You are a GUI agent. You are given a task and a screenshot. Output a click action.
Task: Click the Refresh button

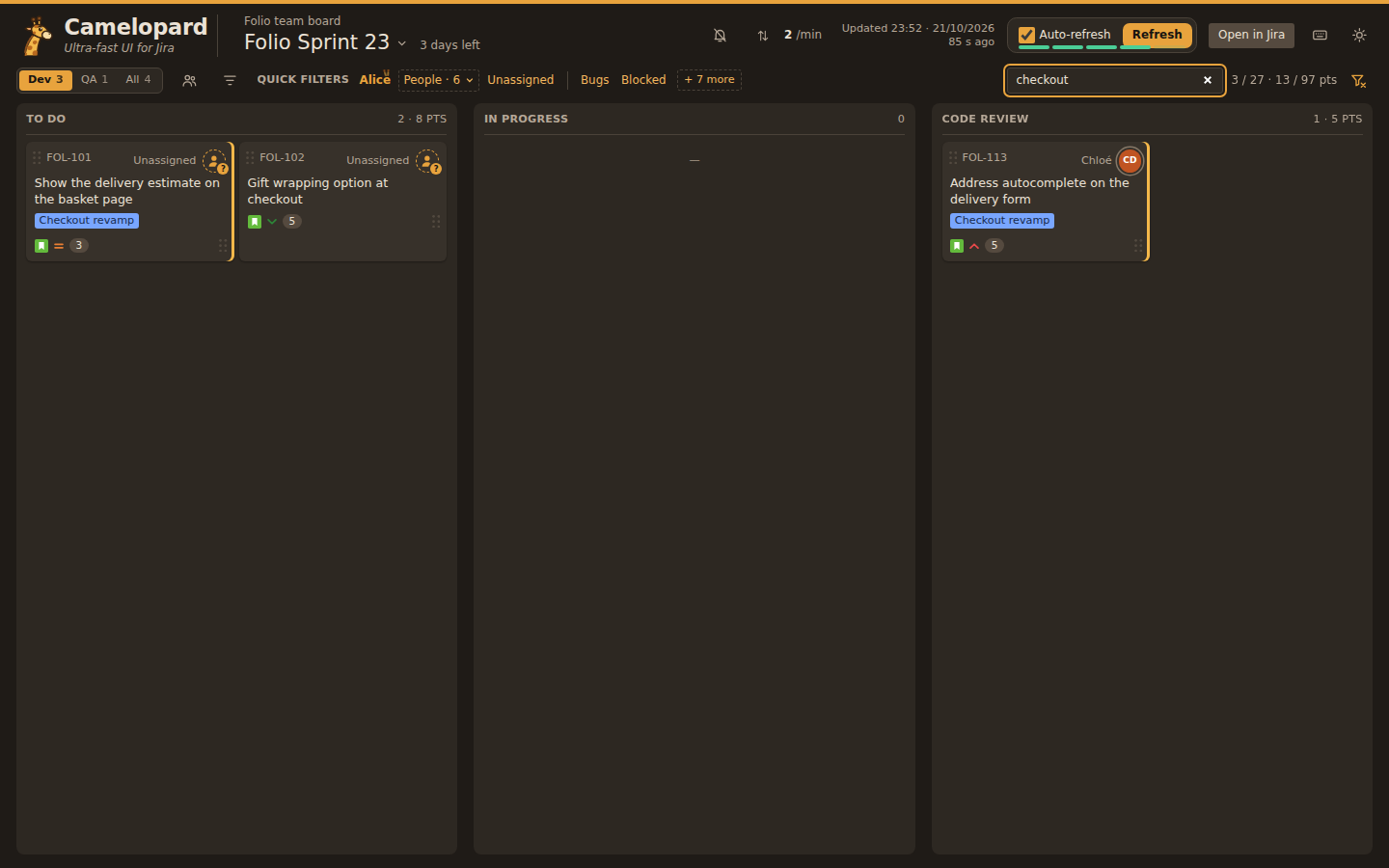pos(1157,35)
